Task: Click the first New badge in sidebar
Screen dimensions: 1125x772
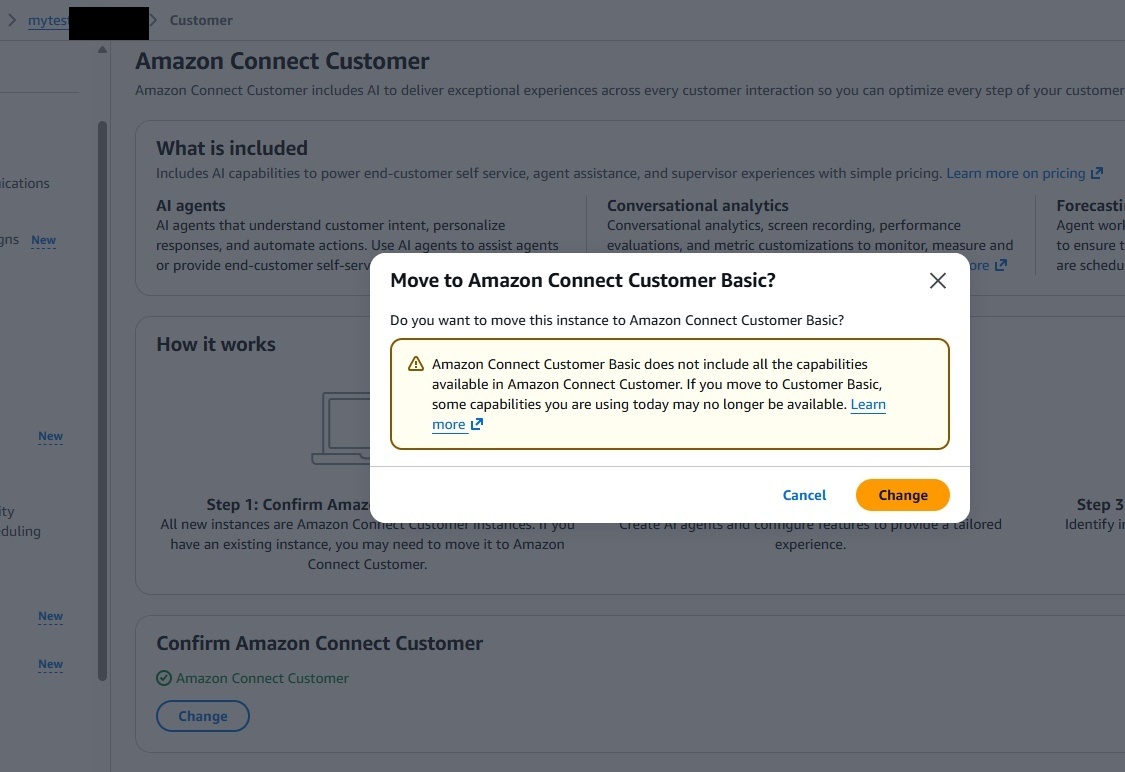Action: click(x=44, y=240)
